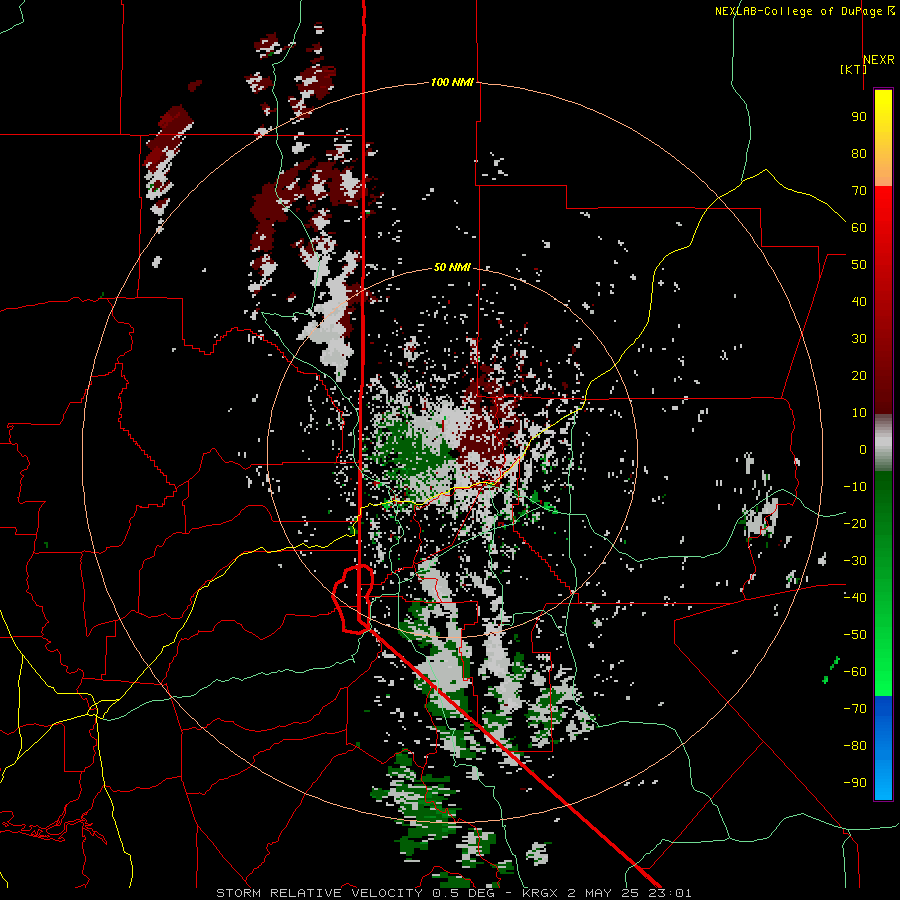Image resolution: width=900 pixels, height=900 pixels.
Task: Click the -90 value on velocity scale
Action: tap(855, 783)
